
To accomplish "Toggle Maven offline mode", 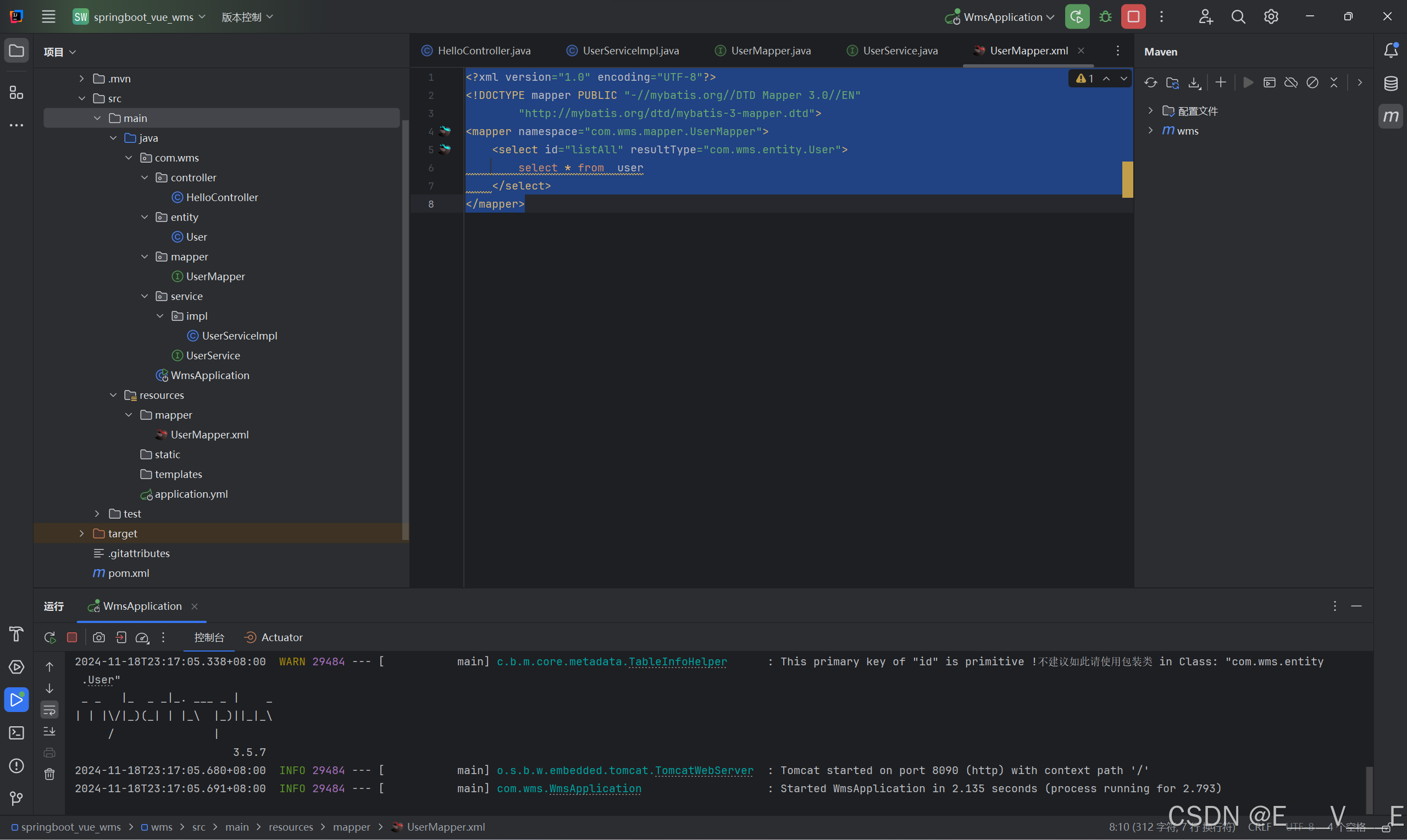I will [x=1291, y=82].
